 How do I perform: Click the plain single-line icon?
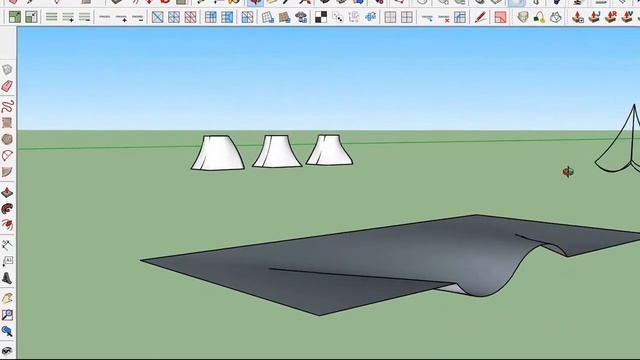pyautogui.click(x=105, y=17)
